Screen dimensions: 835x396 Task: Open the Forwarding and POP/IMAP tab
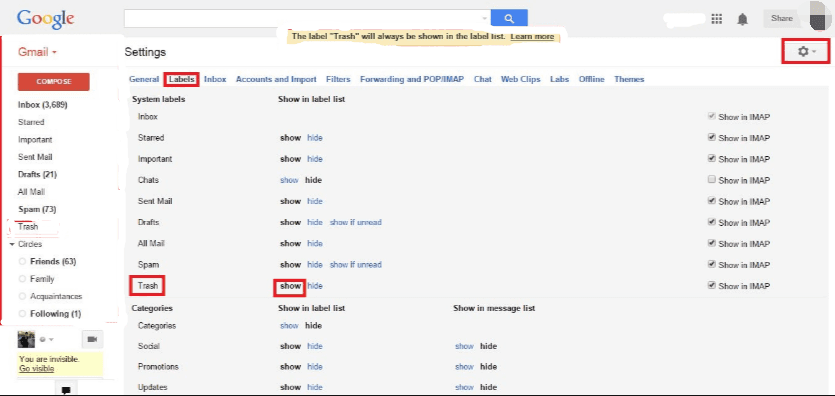412,79
